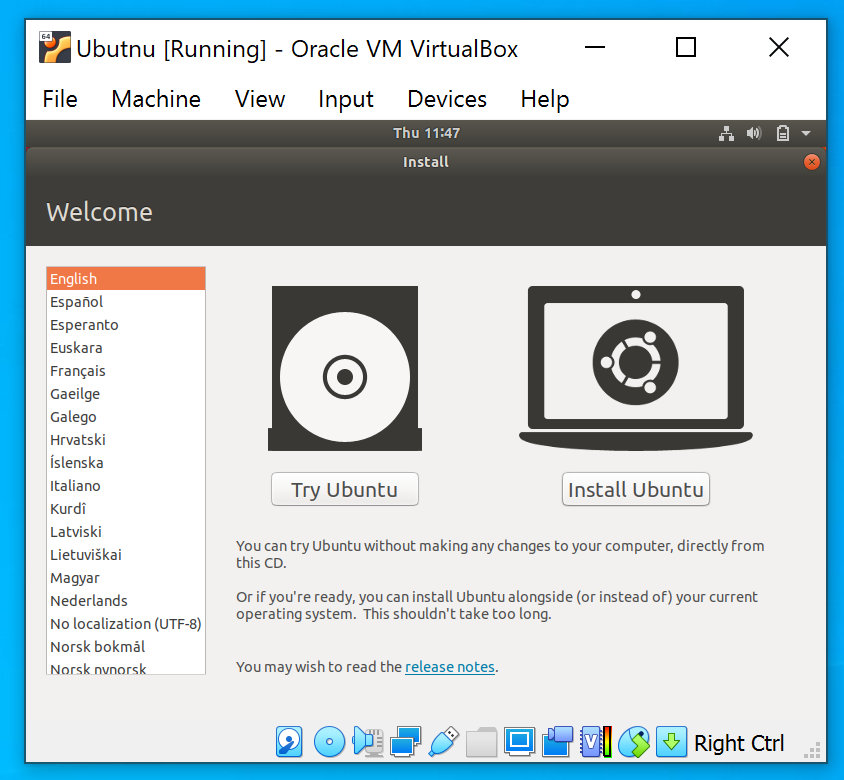Select Kurdî in the language list

126,509
